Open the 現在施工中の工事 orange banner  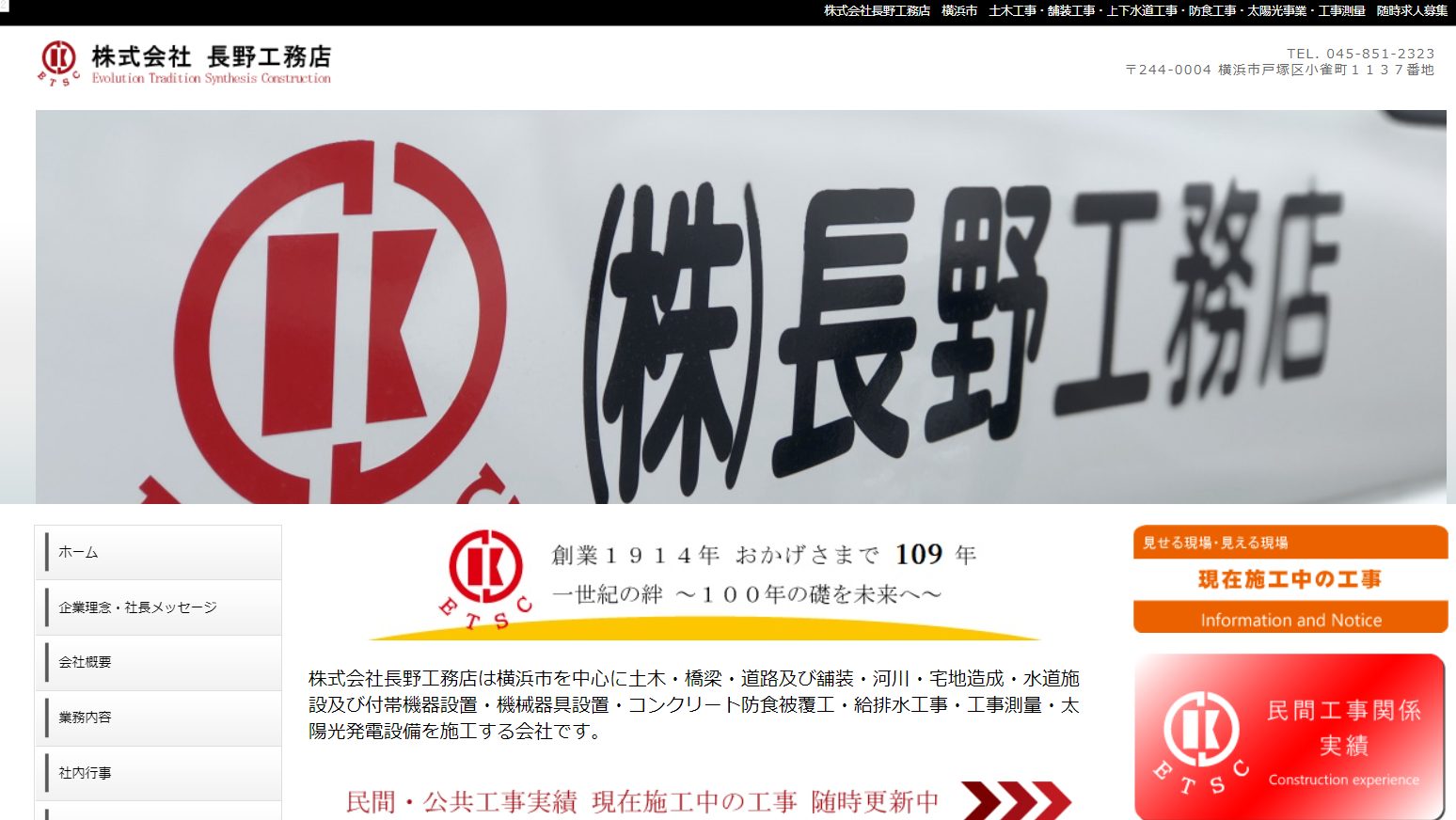pyautogui.click(x=1290, y=579)
